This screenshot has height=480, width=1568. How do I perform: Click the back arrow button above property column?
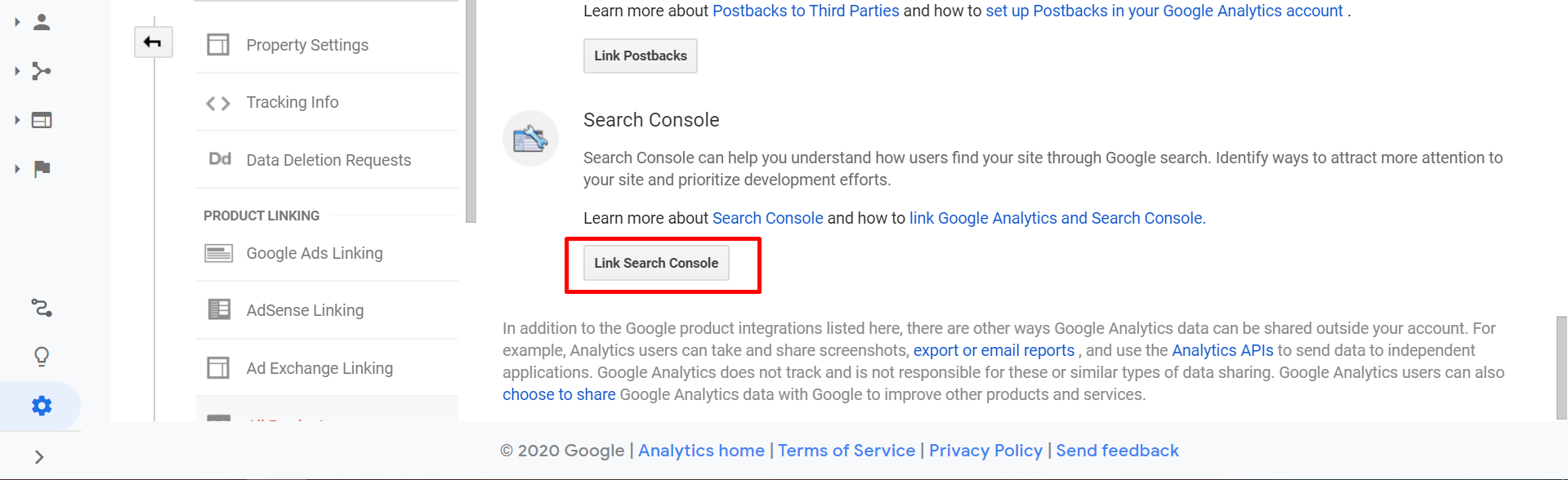click(x=154, y=42)
